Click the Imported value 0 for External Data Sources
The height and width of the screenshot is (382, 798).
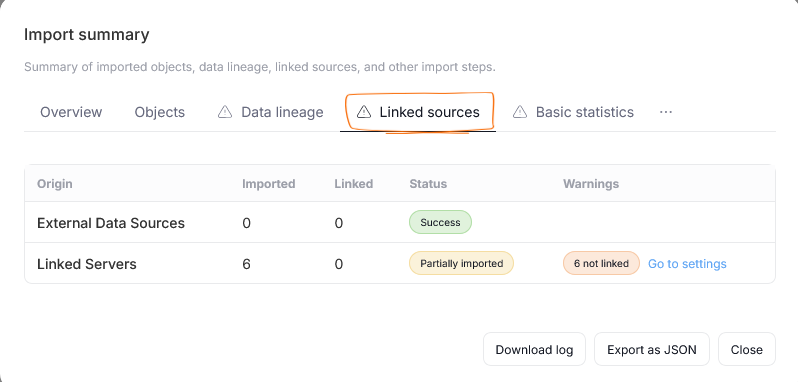[246, 223]
